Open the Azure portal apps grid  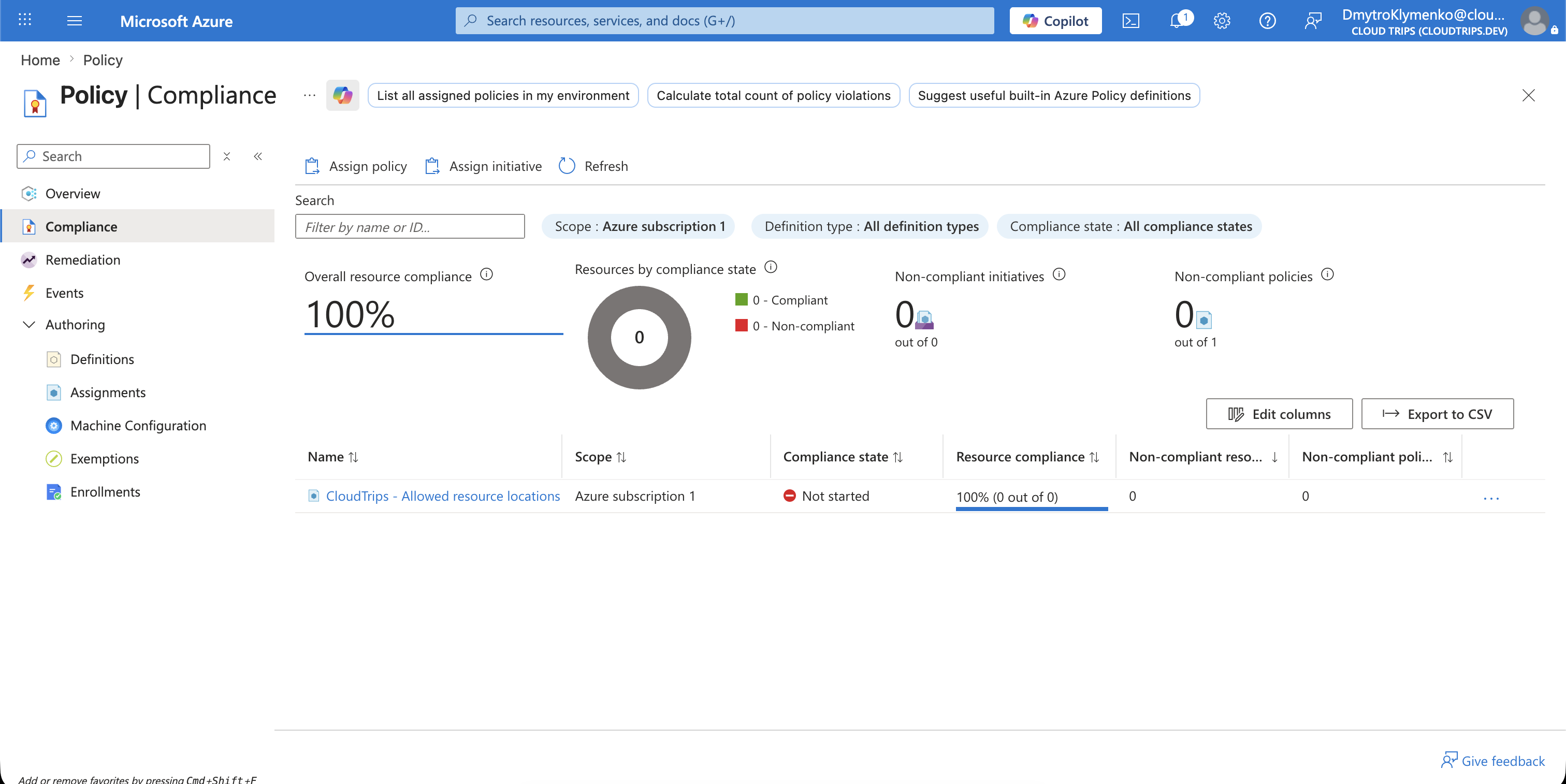pyautogui.click(x=25, y=20)
